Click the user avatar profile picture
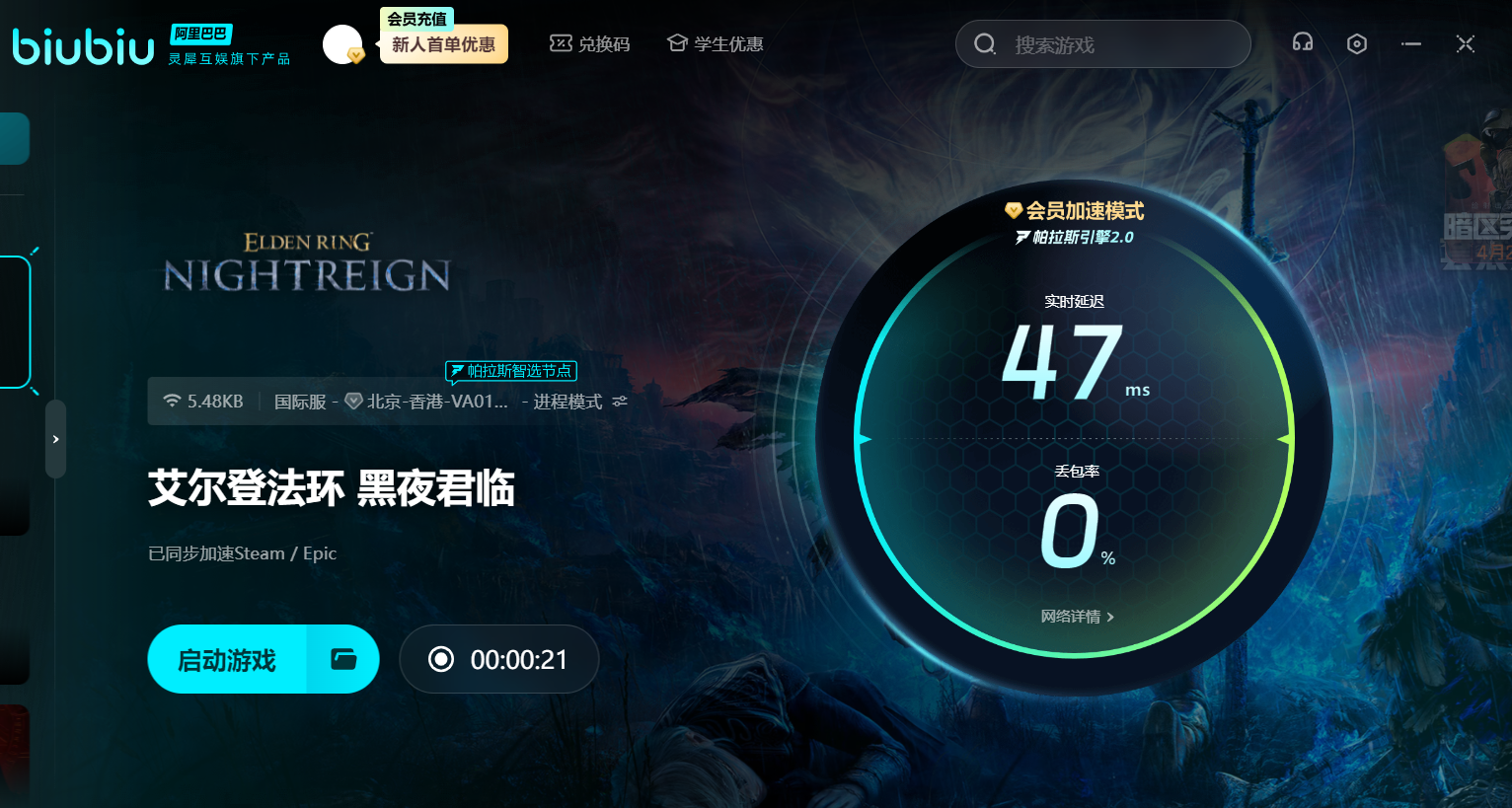 342,44
